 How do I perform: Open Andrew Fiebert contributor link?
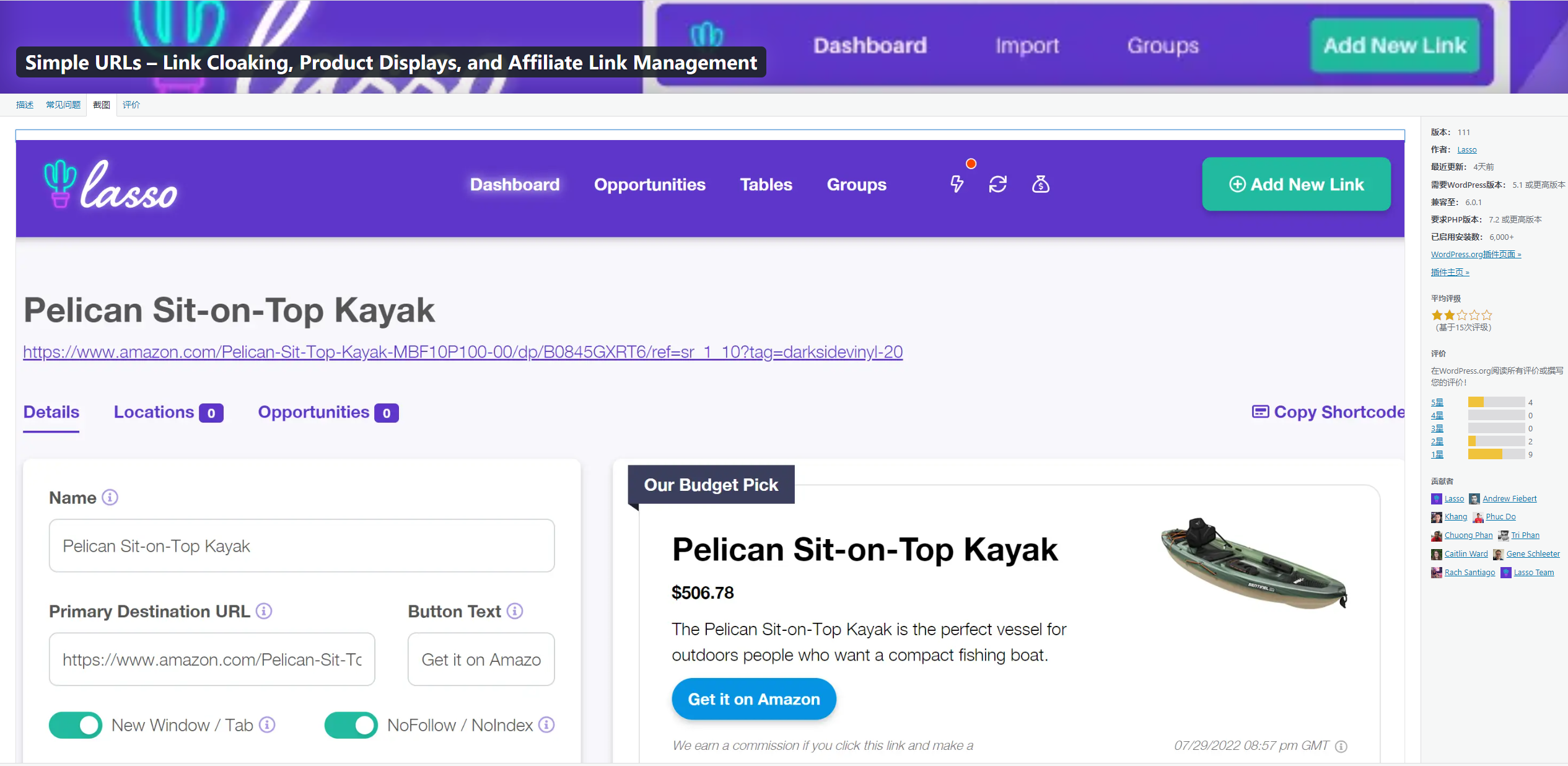(1509, 499)
